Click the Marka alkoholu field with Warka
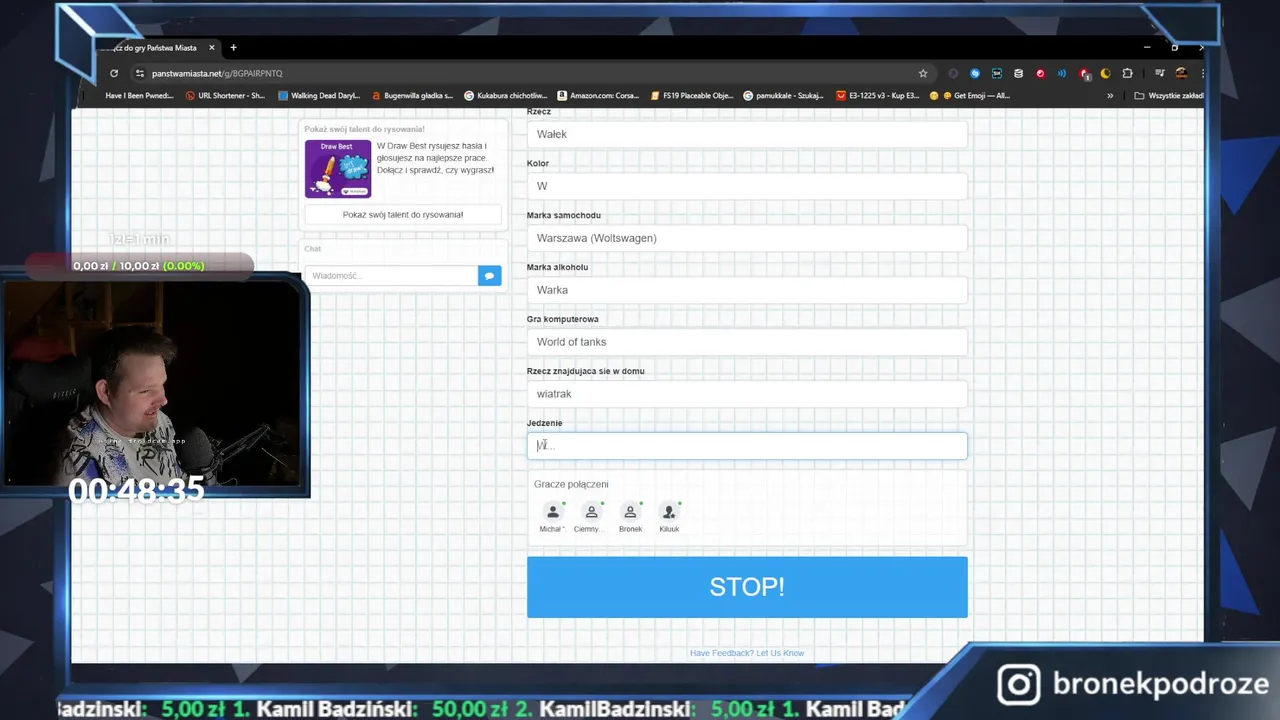This screenshot has height=720, width=1280. tap(747, 290)
